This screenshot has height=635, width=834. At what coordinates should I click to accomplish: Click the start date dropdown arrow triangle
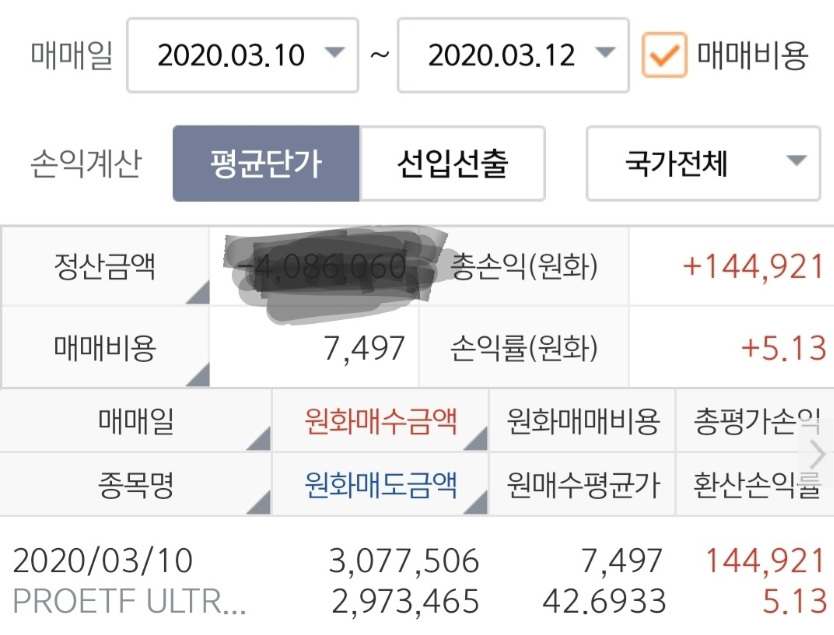coord(337,56)
